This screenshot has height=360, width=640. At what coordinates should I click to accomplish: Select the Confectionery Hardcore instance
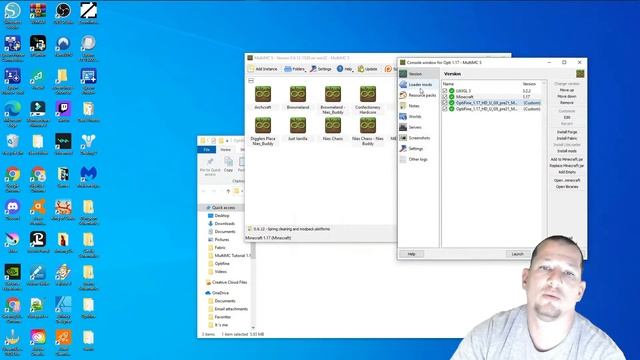click(368, 100)
